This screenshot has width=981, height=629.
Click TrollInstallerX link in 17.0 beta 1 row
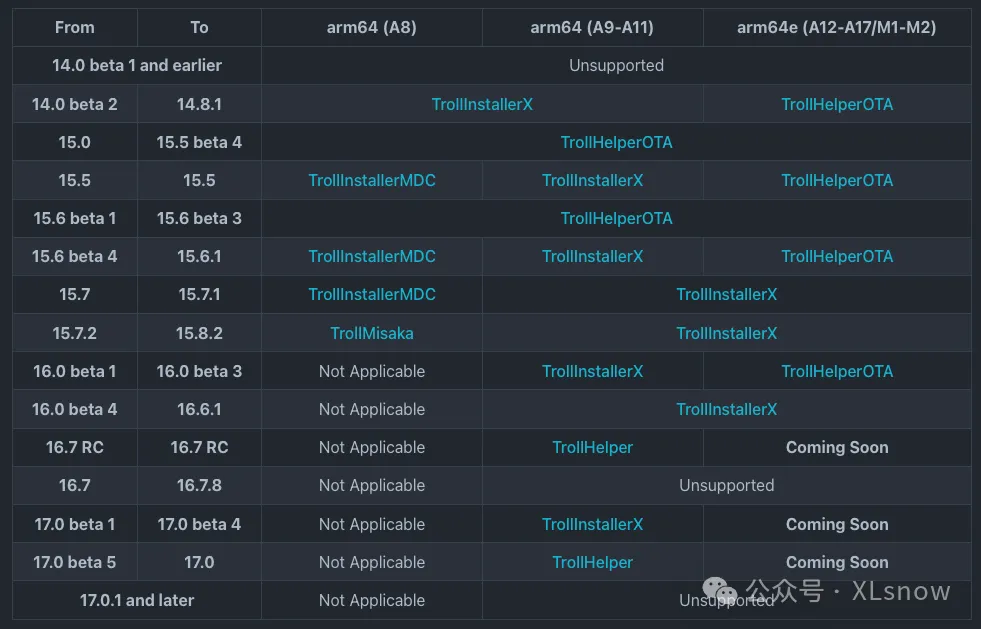coord(592,524)
